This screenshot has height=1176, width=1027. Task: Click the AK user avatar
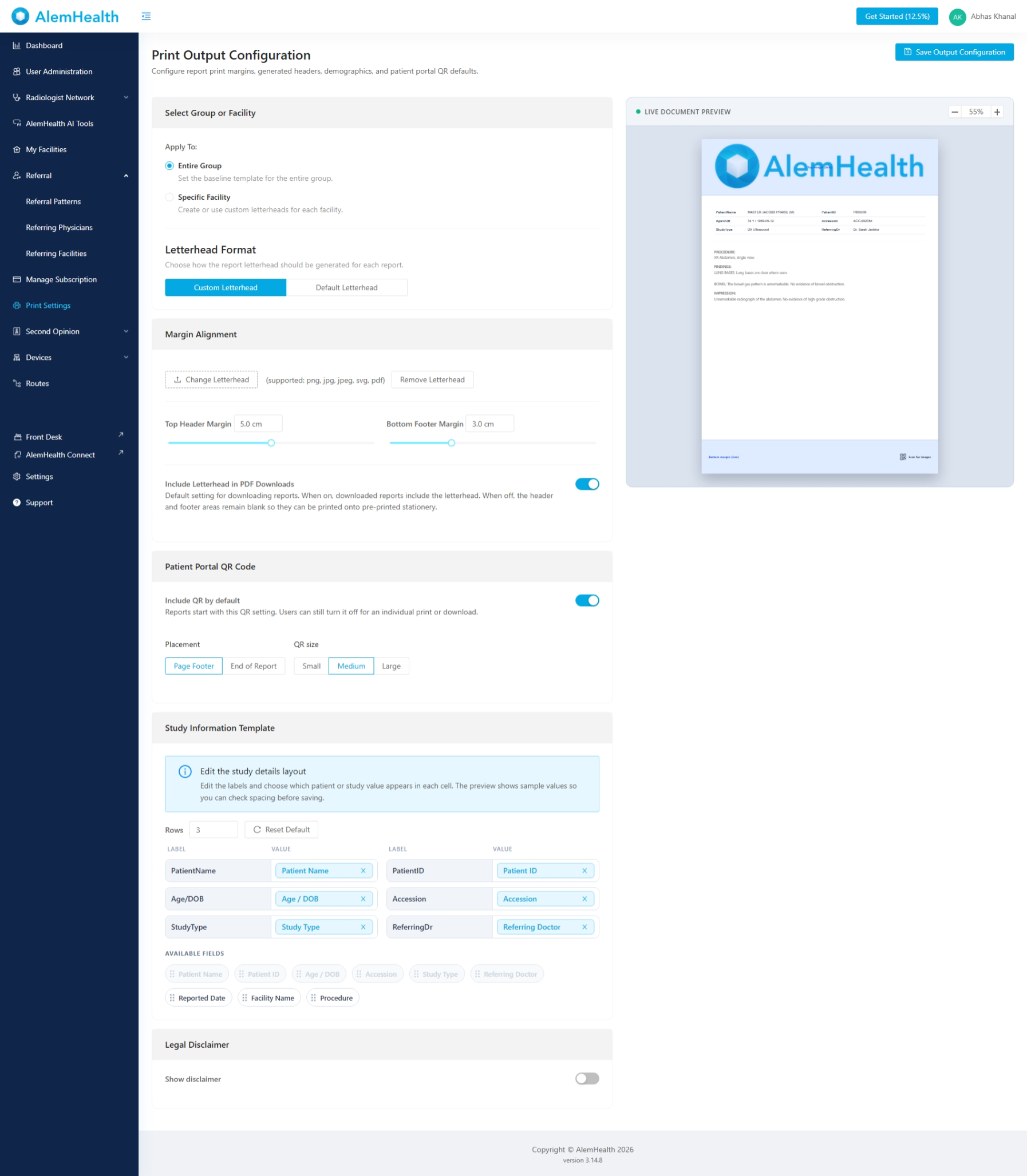tap(957, 17)
